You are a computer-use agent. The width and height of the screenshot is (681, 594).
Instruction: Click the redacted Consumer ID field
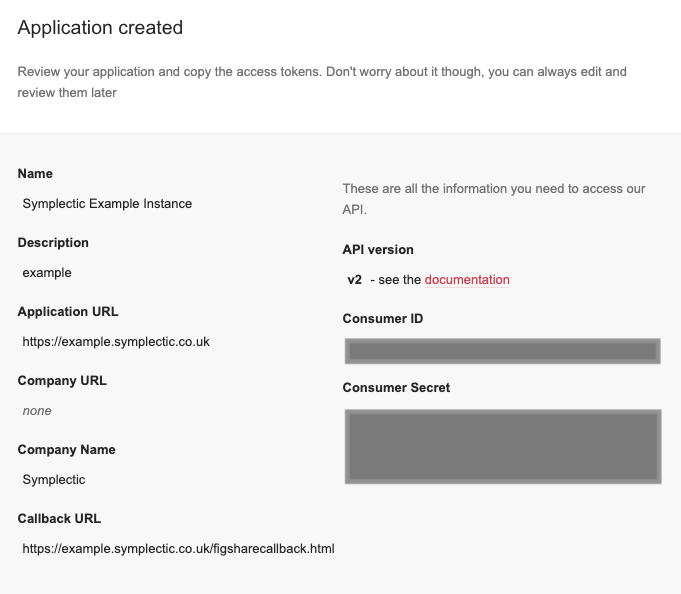click(502, 351)
